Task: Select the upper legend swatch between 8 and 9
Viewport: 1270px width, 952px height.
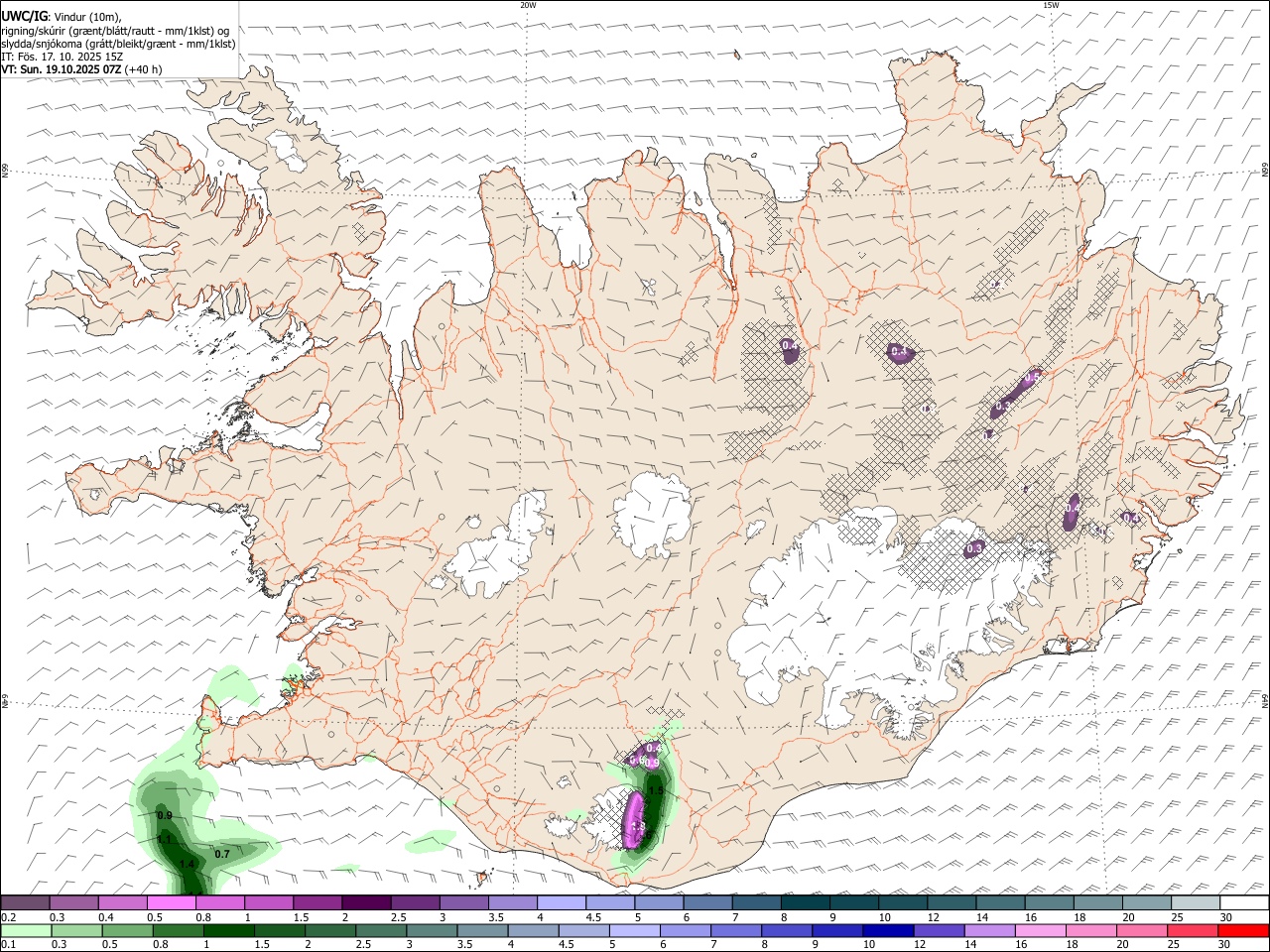Action: point(805,902)
